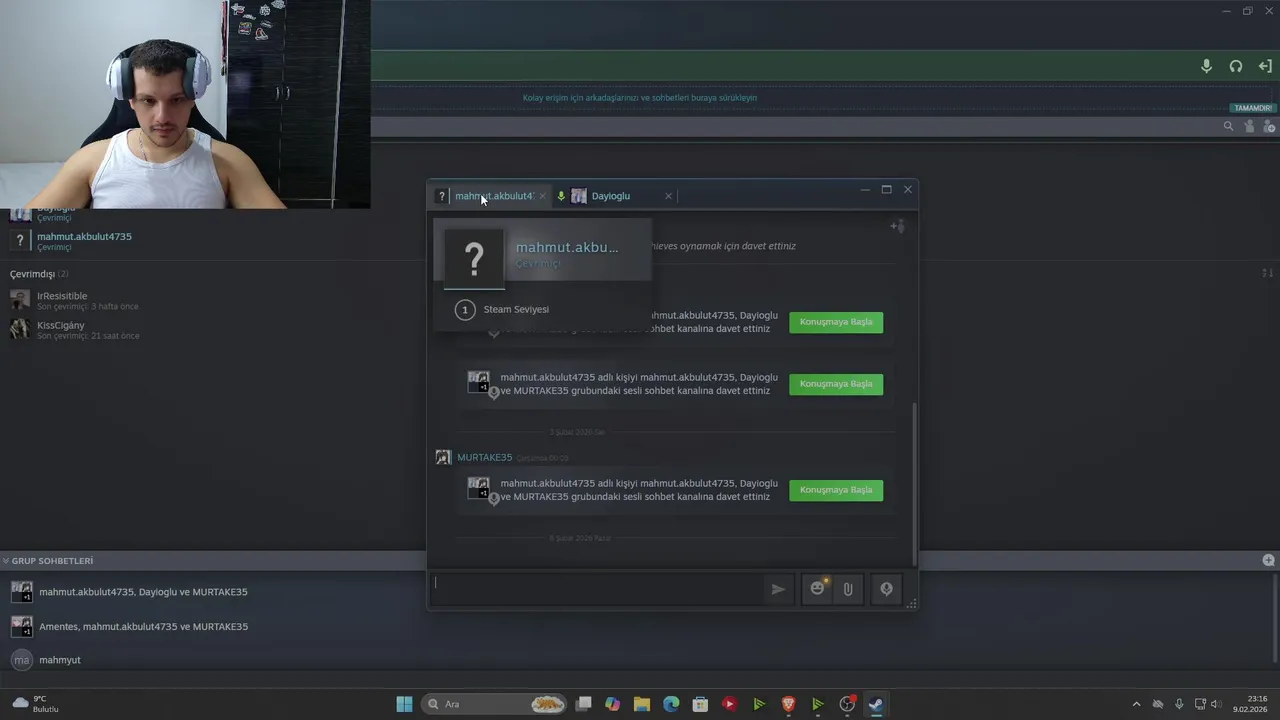Open the friend requests icon beside search
Screen dimensions: 1280x720
pyautogui.click(x=1249, y=126)
